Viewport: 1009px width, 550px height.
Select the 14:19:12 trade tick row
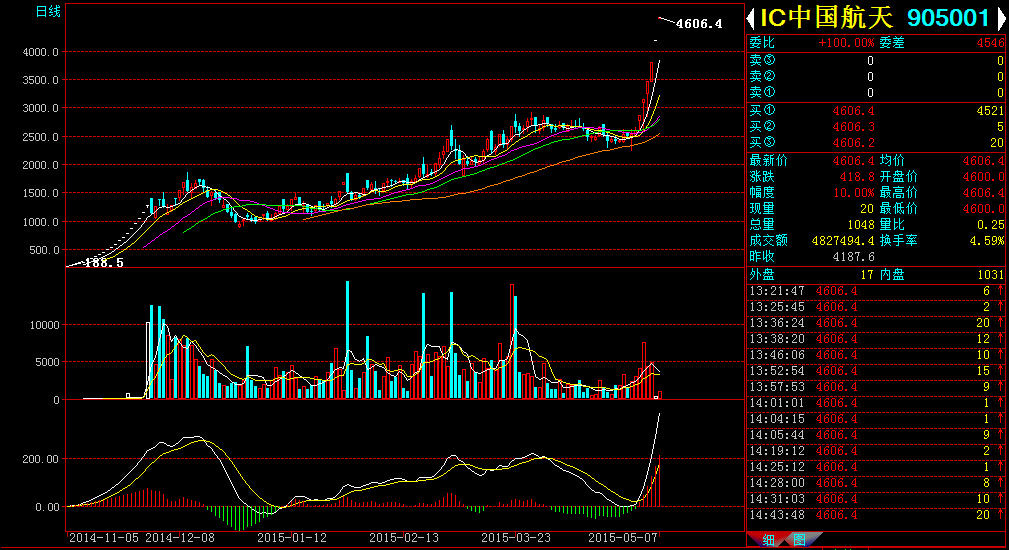(x=876, y=451)
